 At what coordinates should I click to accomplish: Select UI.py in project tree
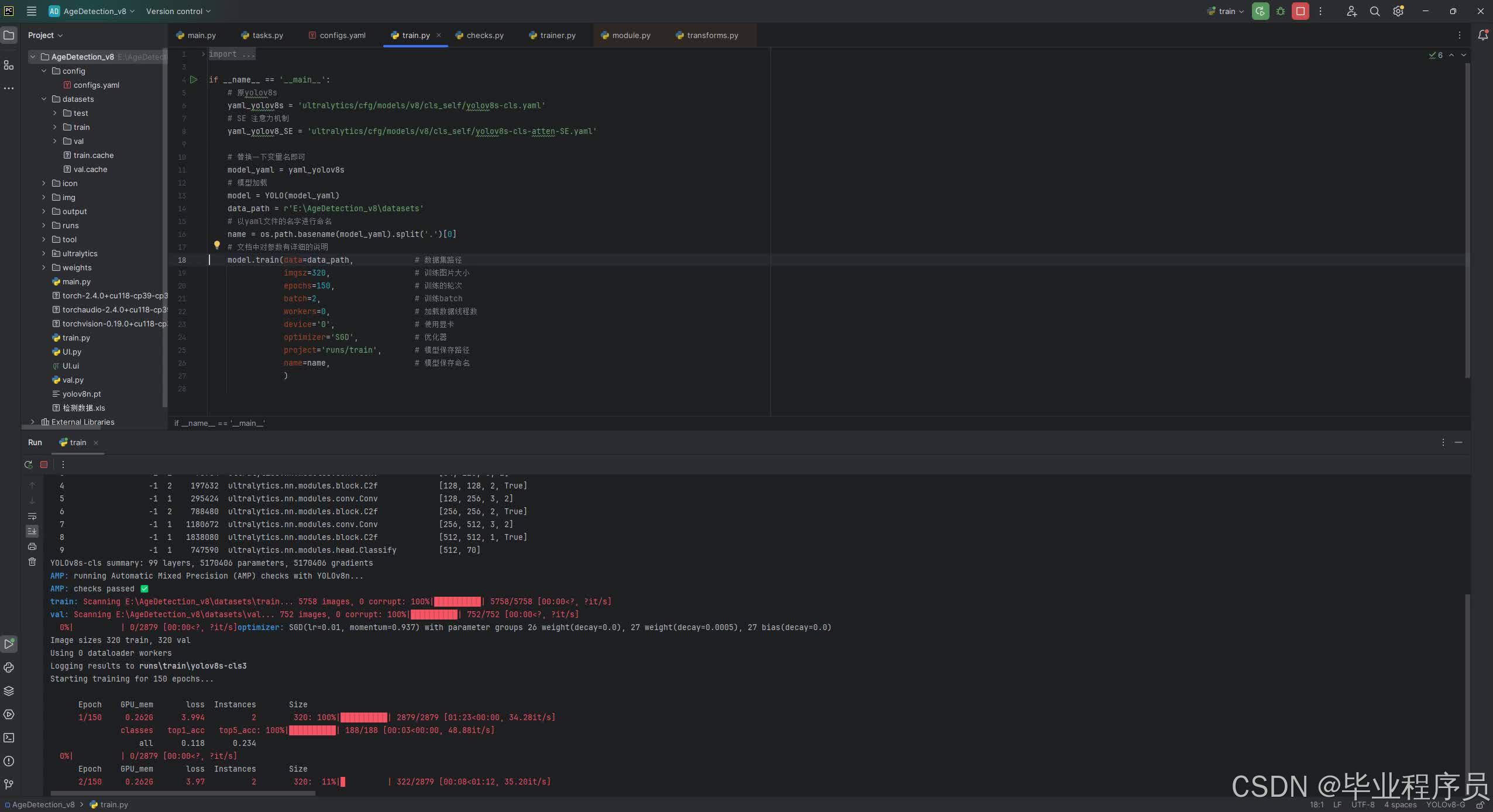(x=72, y=352)
